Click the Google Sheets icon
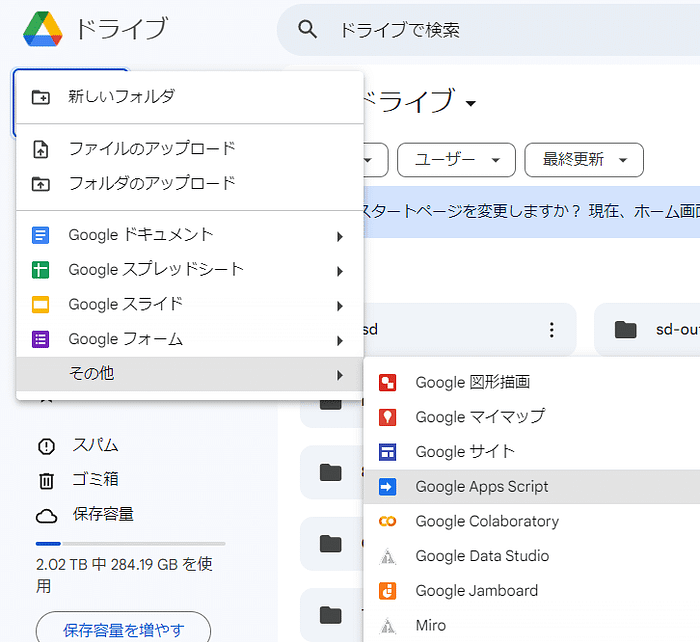This screenshot has width=700, height=642. point(41,270)
